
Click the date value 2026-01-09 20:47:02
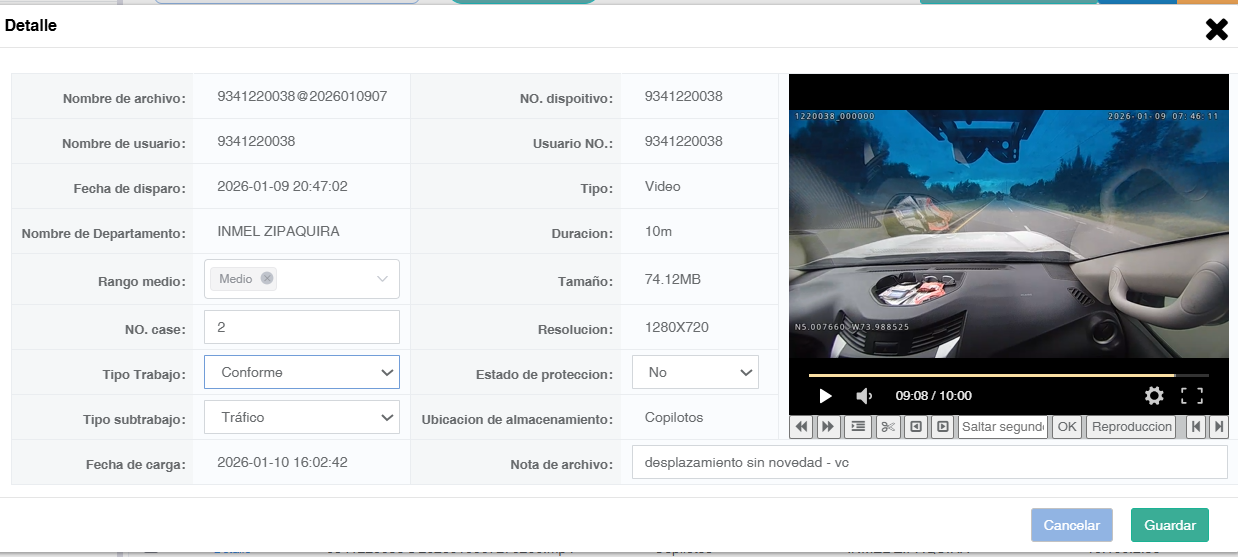[x=282, y=186]
